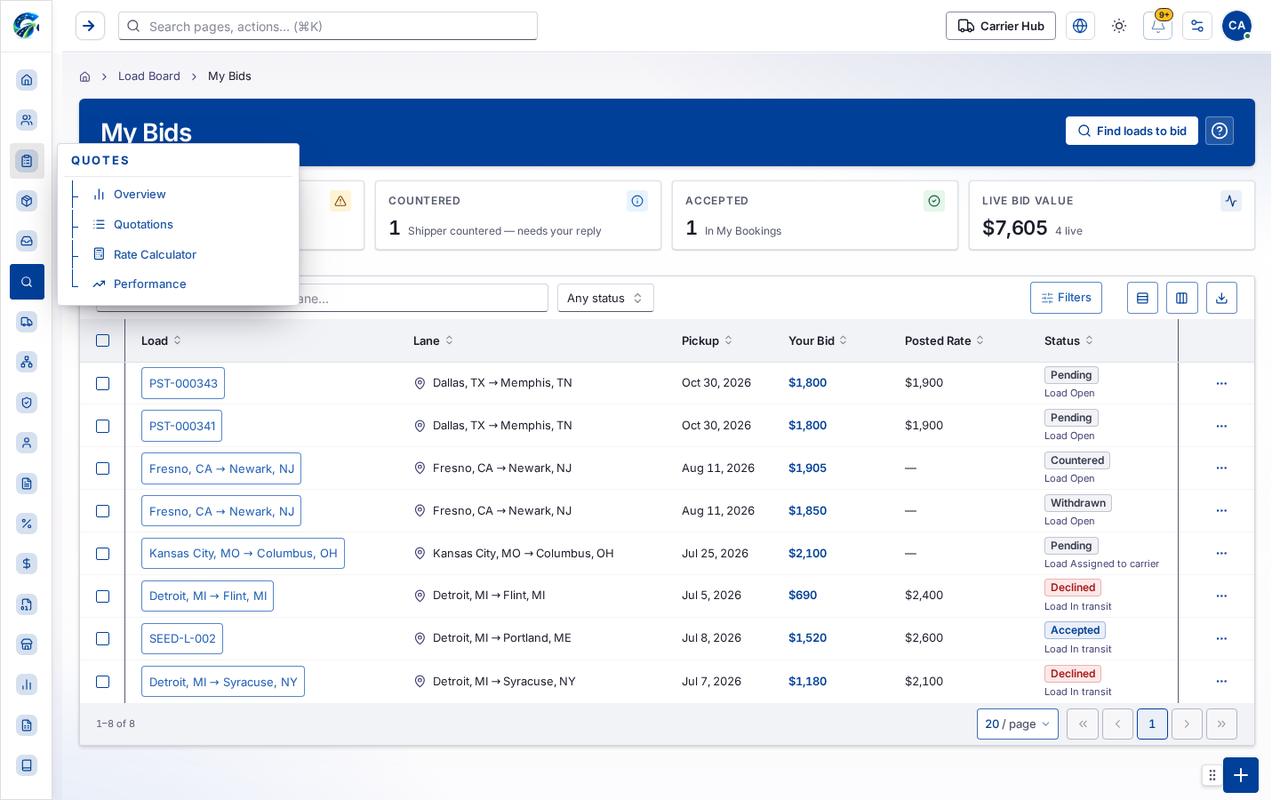Select the Detroit to Flint row checkbox
1280x800 pixels.
102,596
